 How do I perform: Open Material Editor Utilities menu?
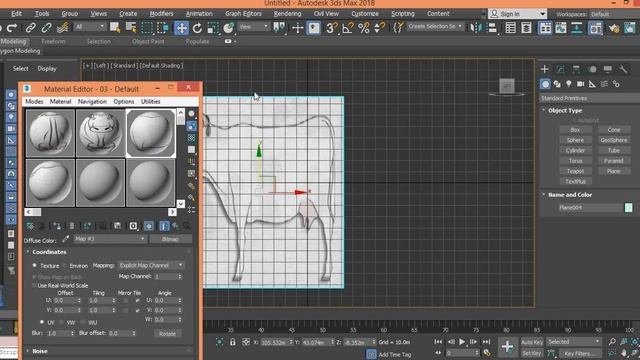(x=151, y=101)
